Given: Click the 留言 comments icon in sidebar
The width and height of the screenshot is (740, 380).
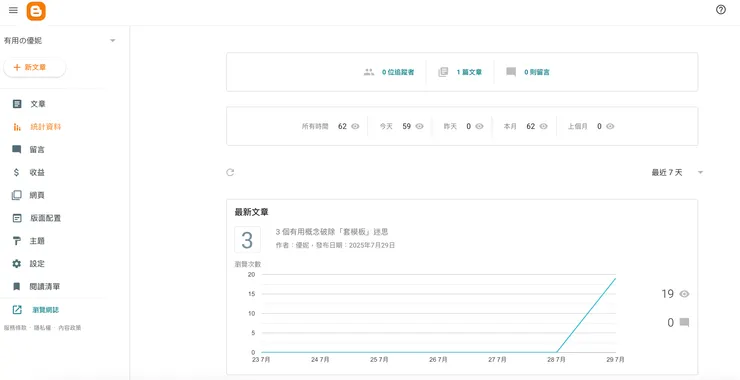Looking at the screenshot, I should [17, 150].
